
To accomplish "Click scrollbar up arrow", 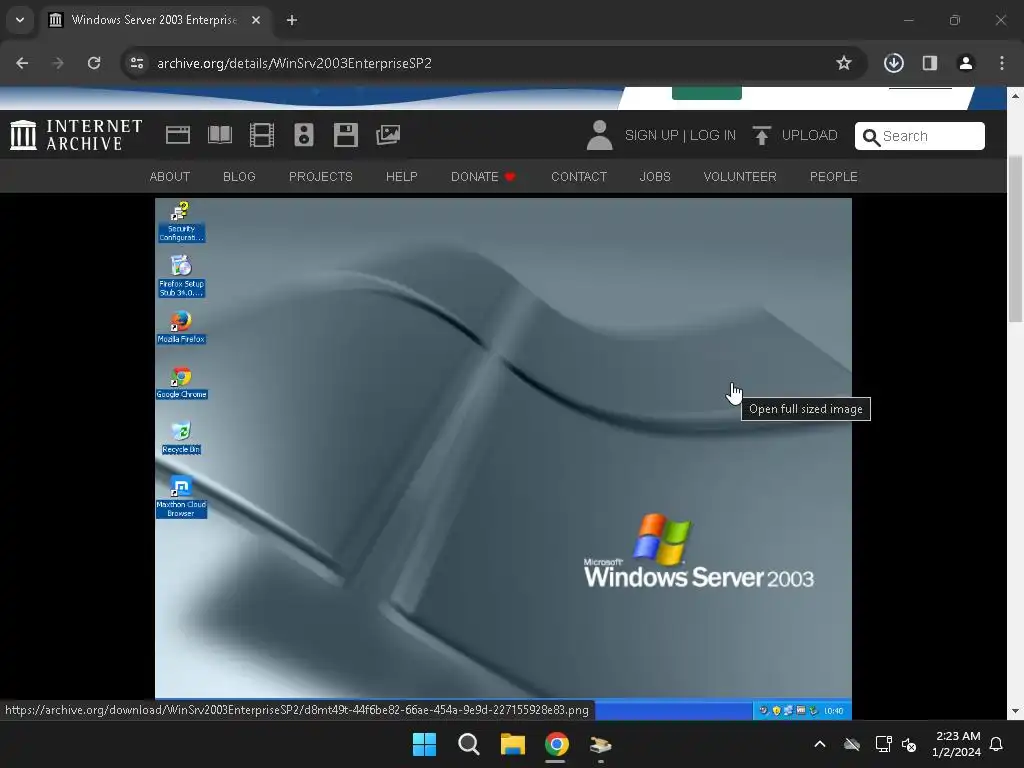I will [x=1015, y=95].
